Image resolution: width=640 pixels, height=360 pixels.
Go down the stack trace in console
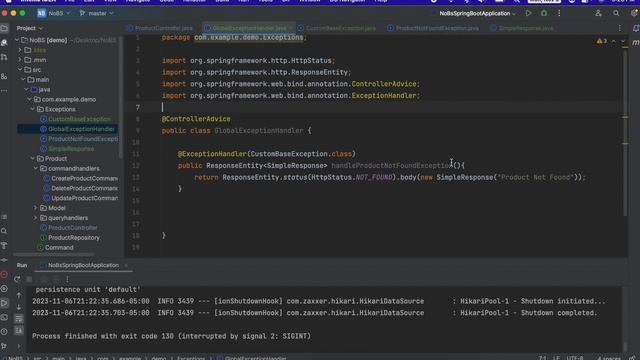19,307
